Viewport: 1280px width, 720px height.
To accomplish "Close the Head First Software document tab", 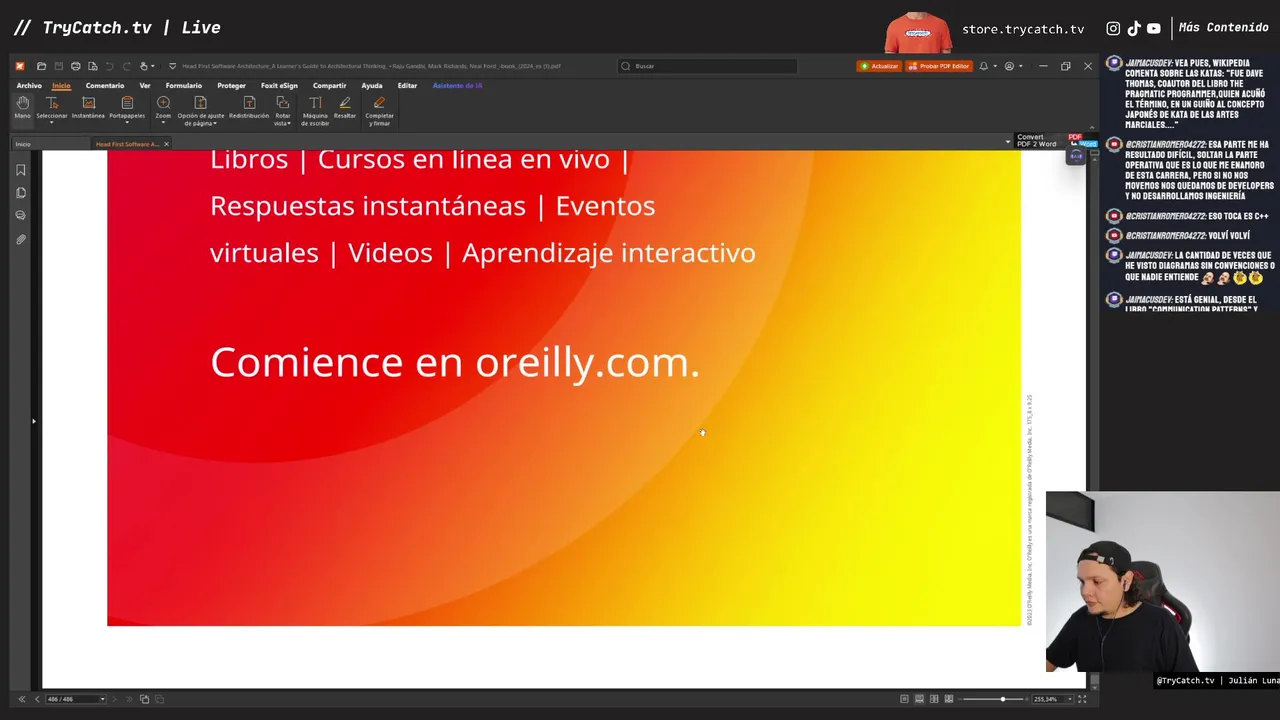I will [166, 144].
